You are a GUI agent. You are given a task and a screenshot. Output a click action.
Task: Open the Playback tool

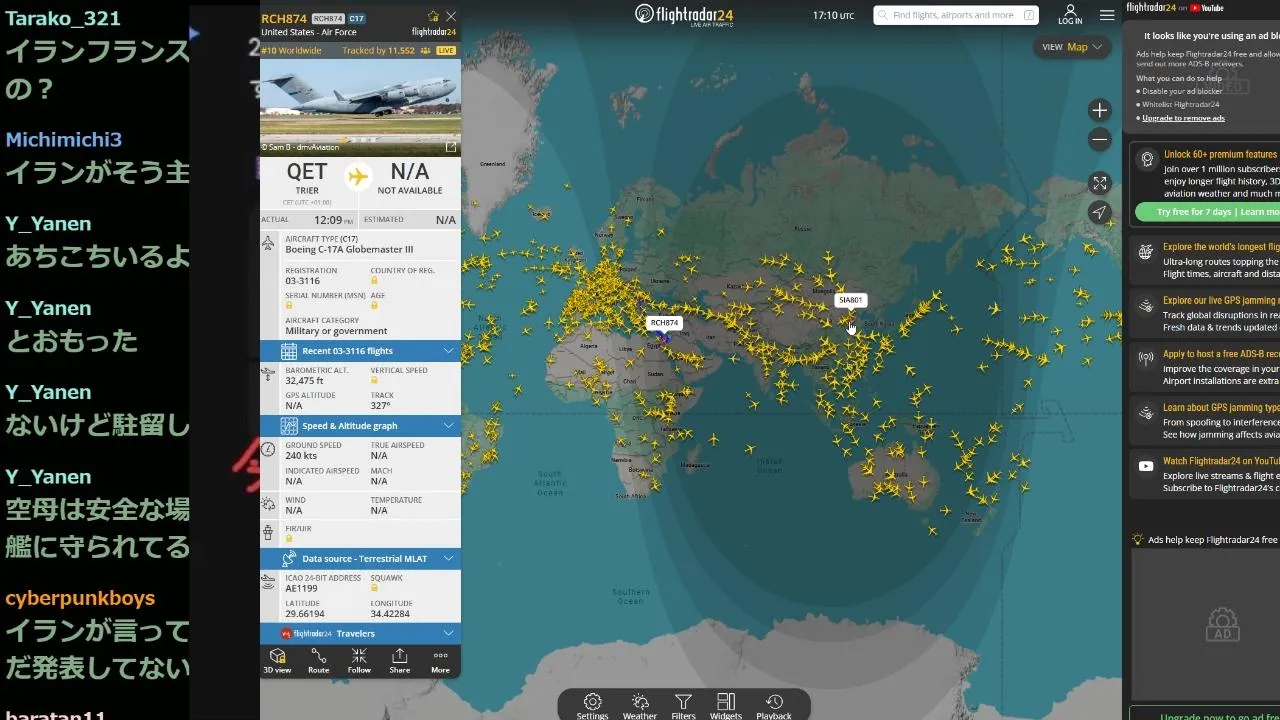click(x=774, y=706)
